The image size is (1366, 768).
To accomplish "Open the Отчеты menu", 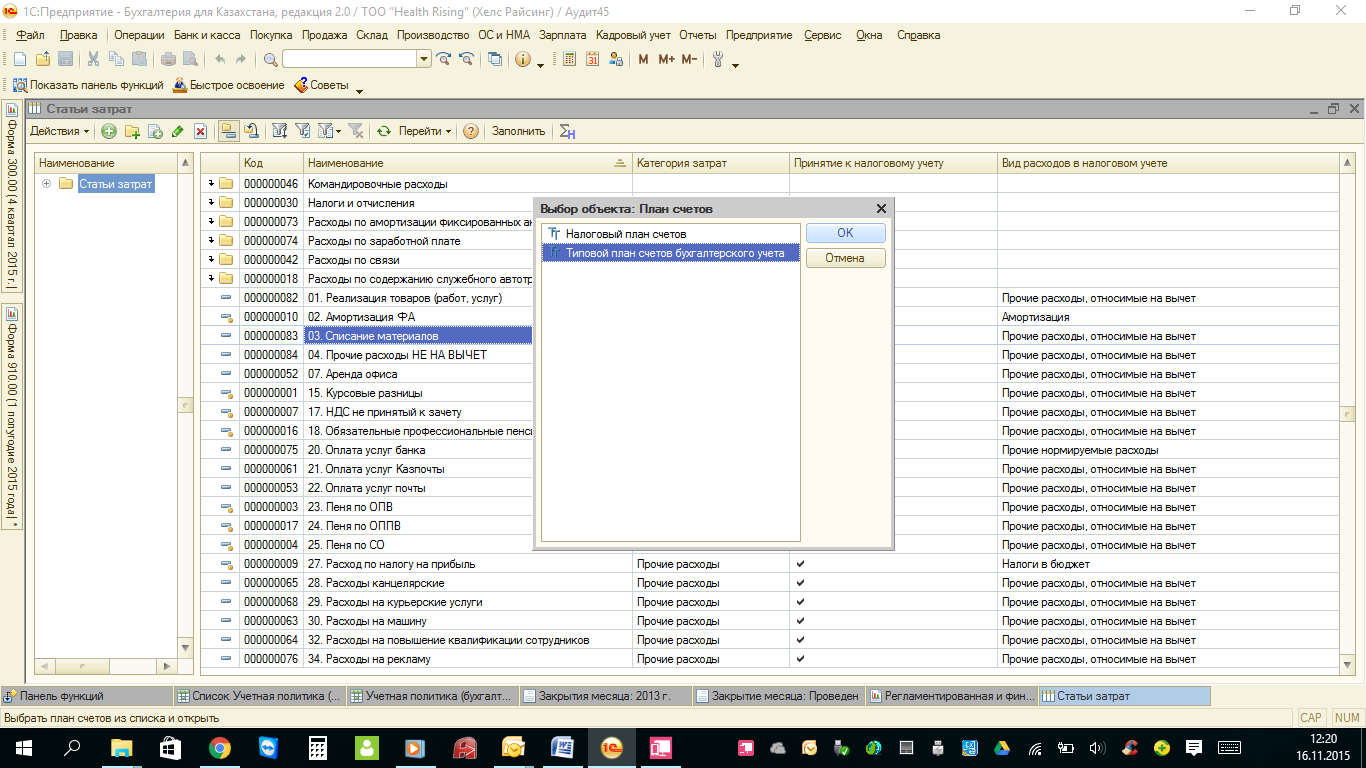I will tap(698, 35).
